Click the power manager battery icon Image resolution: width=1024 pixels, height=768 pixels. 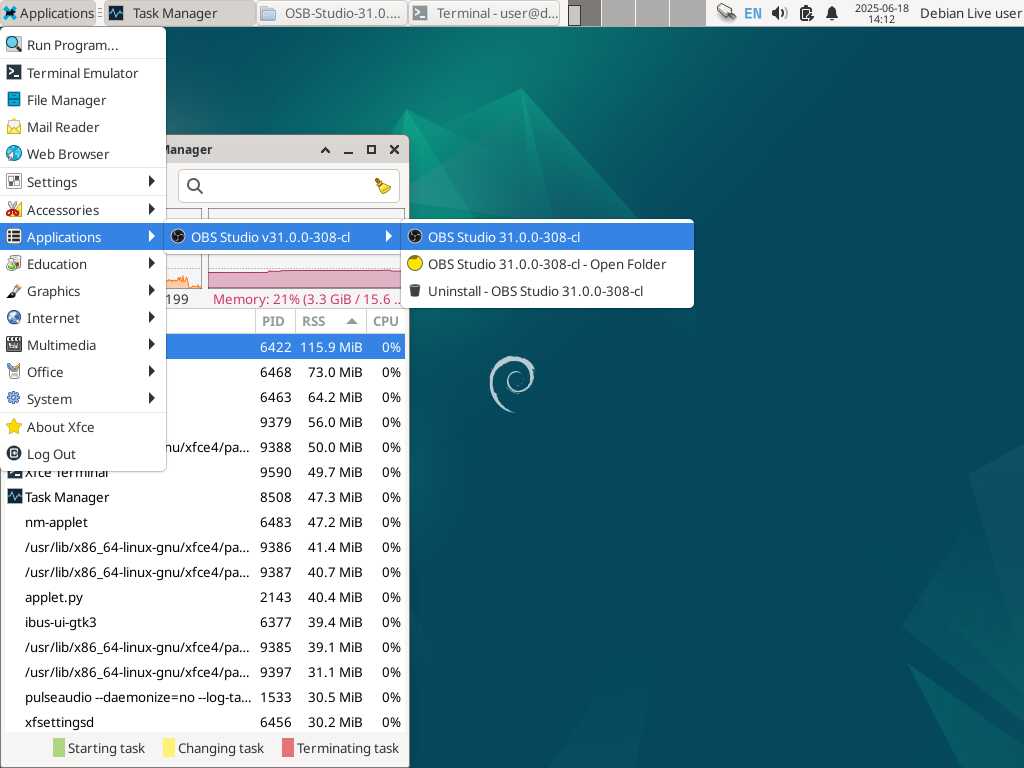(x=806, y=13)
